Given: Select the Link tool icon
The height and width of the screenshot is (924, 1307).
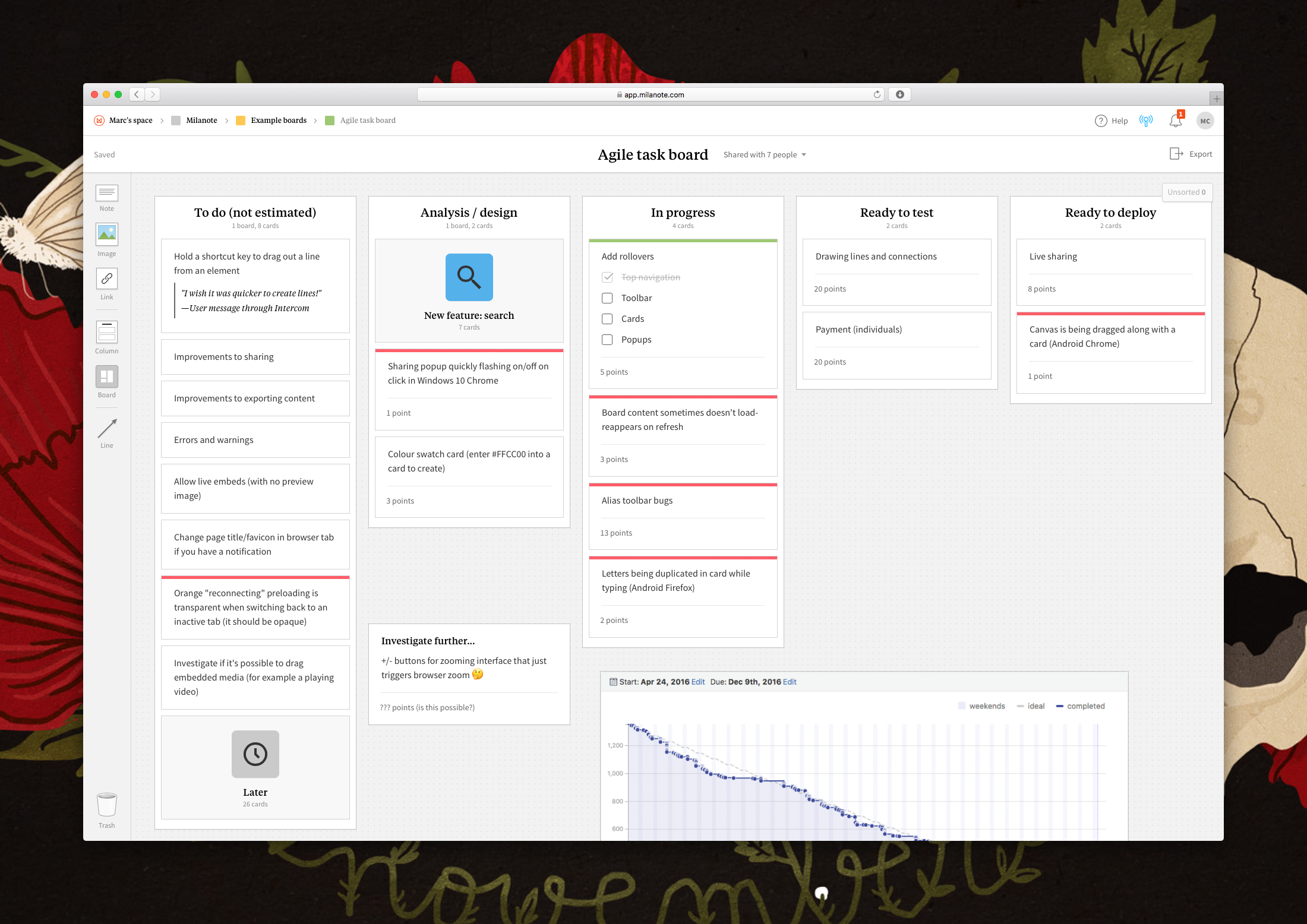Looking at the screenshot, I should (107, 279).
